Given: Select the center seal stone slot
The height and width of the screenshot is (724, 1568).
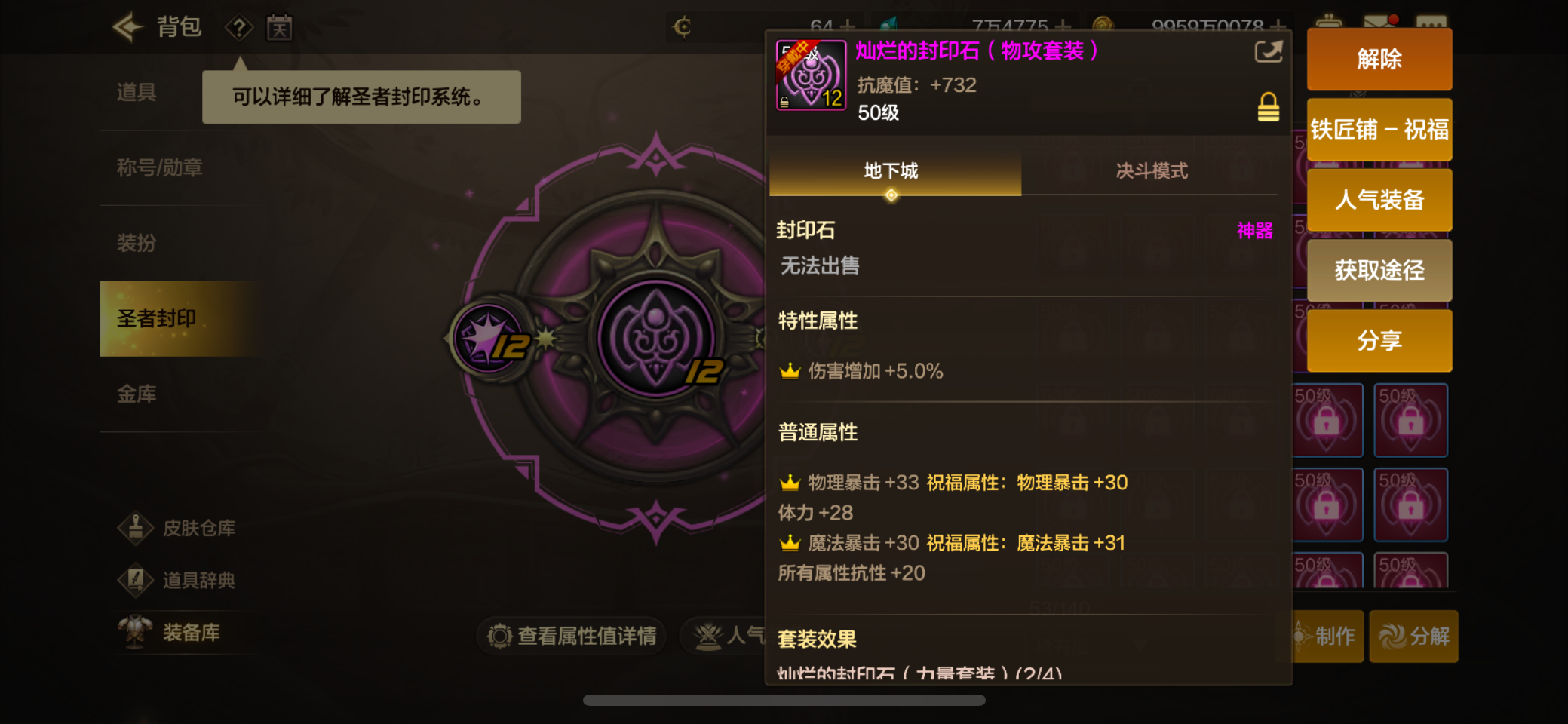Looking at the screenshot, I should (x=656, y=339).
